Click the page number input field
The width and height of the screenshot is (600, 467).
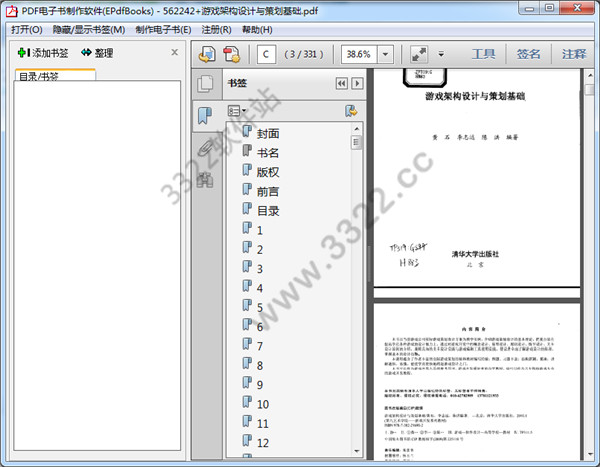[x=266, y=54]
